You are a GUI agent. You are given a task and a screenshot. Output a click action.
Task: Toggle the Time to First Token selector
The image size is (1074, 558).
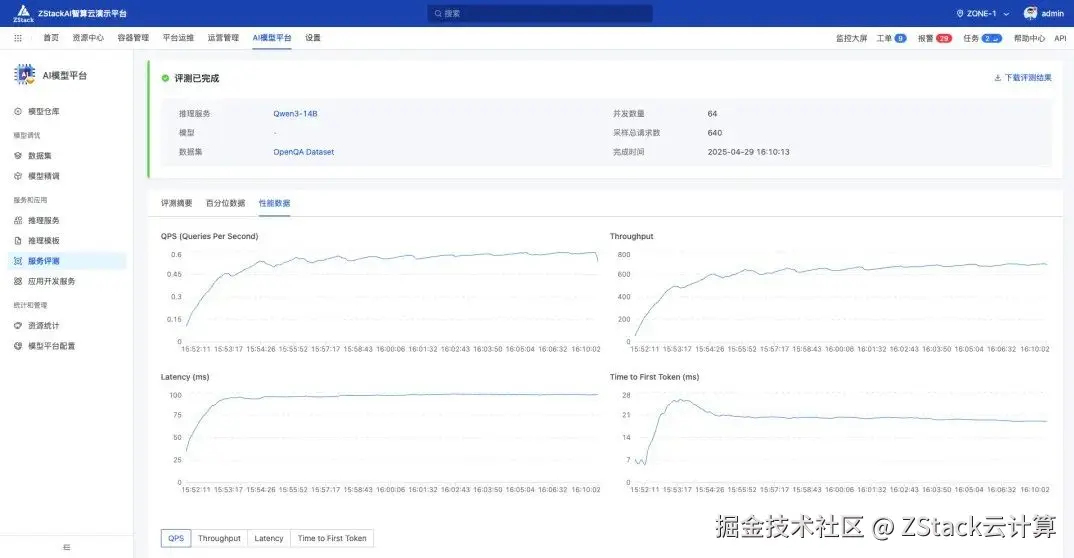pyautogui.click(x=332, y=538)
